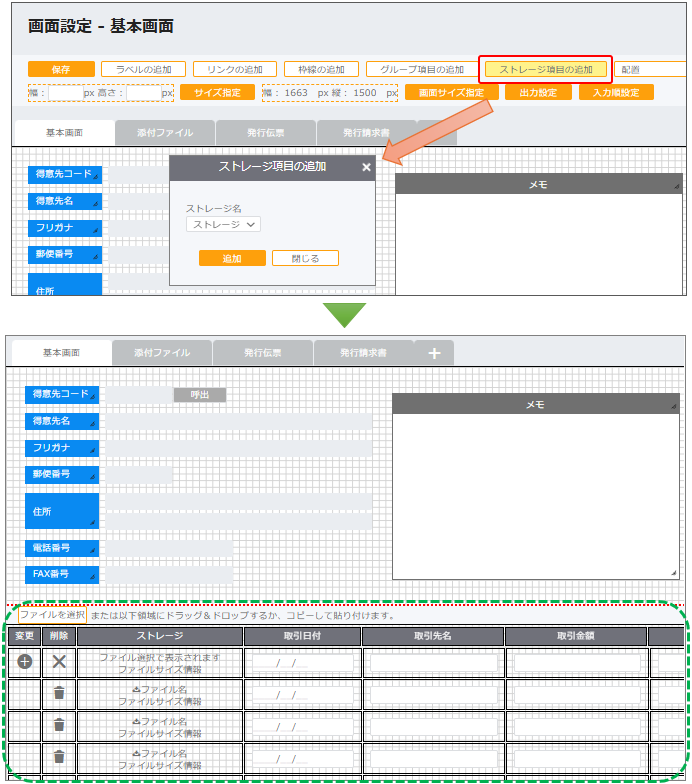Click the trash icon in the last table row
Viewport: 692px width, 784px height.
(x=59, y=757)
